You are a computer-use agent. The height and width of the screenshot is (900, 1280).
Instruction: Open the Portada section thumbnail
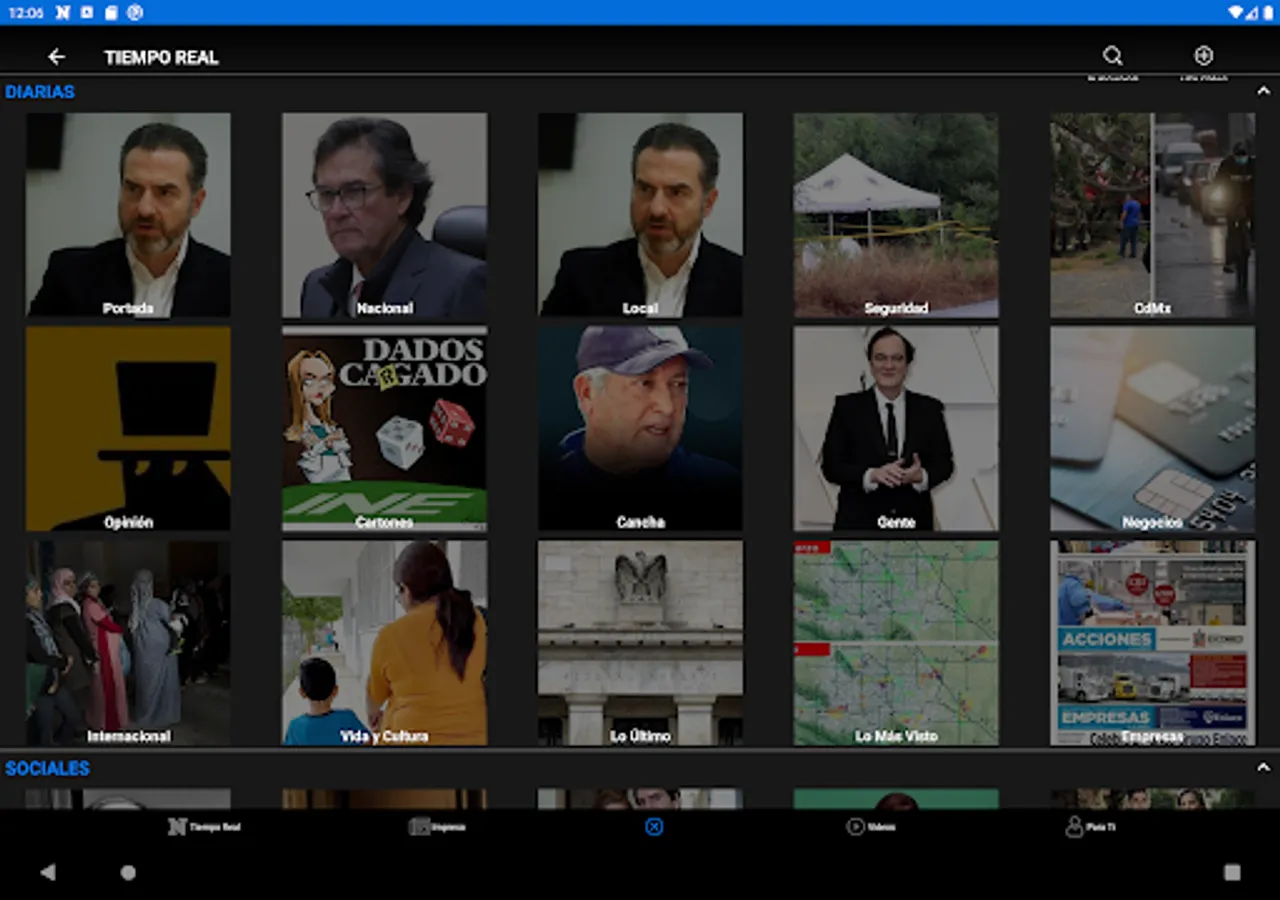128,215
